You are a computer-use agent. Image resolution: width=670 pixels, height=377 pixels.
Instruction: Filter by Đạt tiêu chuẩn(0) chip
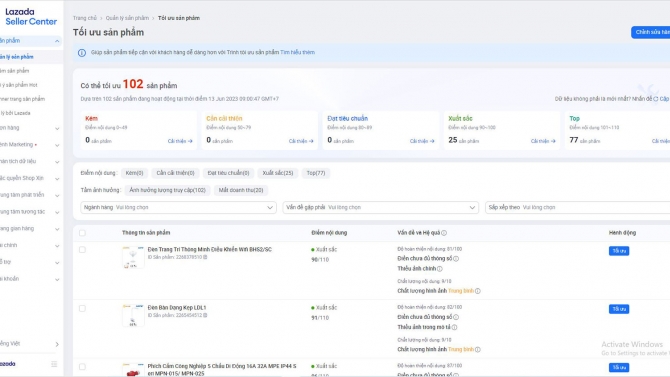228,173
